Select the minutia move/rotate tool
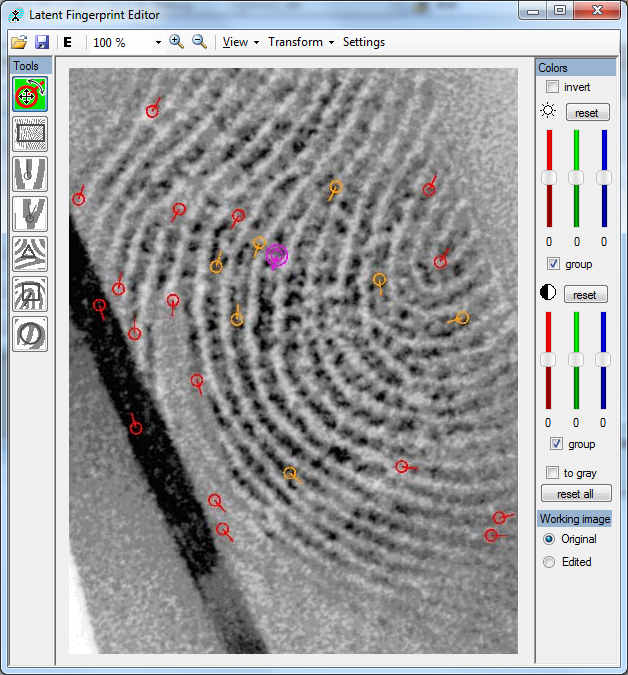Screen dimensions: 628x675 tap(30, 94)
